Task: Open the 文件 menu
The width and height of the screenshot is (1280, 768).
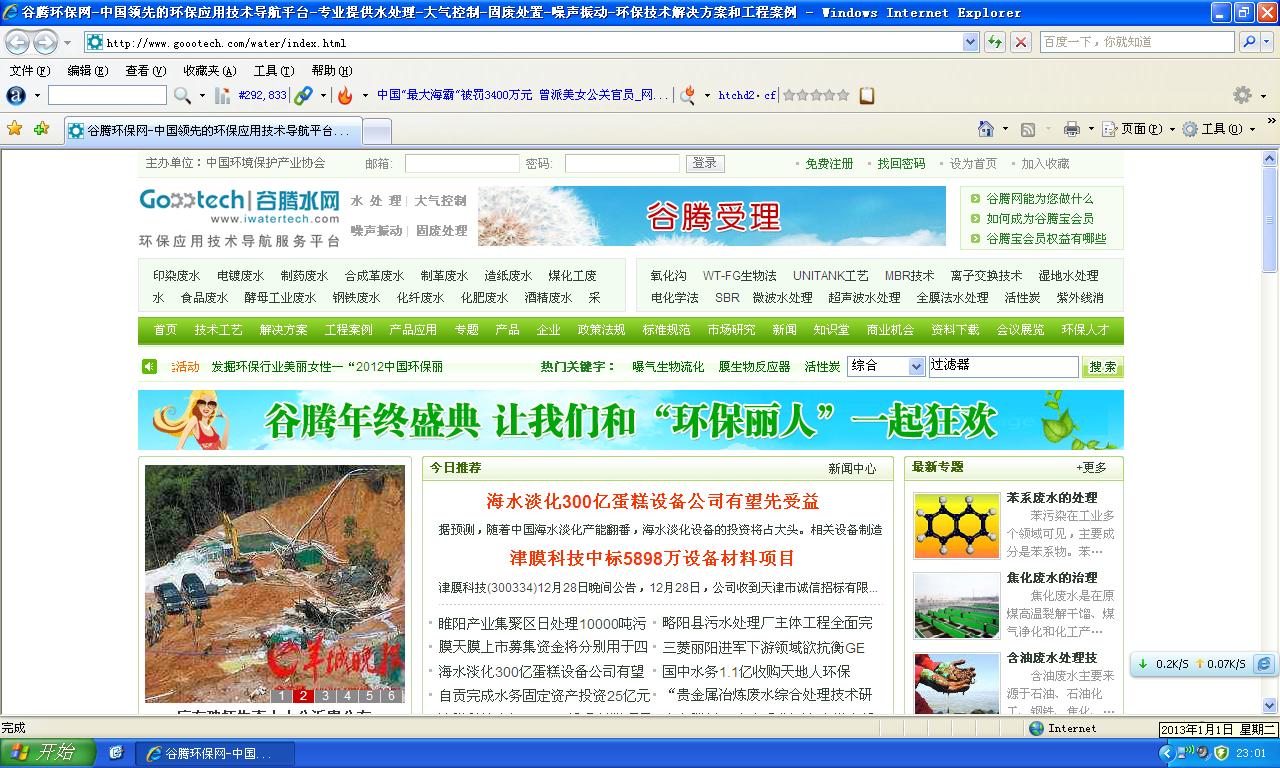Action: (29, 71)
